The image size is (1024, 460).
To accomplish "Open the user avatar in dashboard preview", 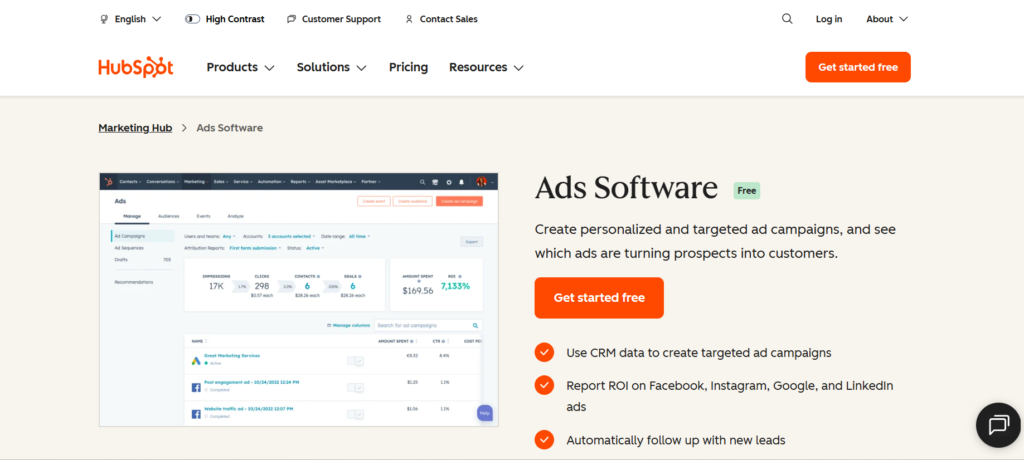I will coord(481,182).
